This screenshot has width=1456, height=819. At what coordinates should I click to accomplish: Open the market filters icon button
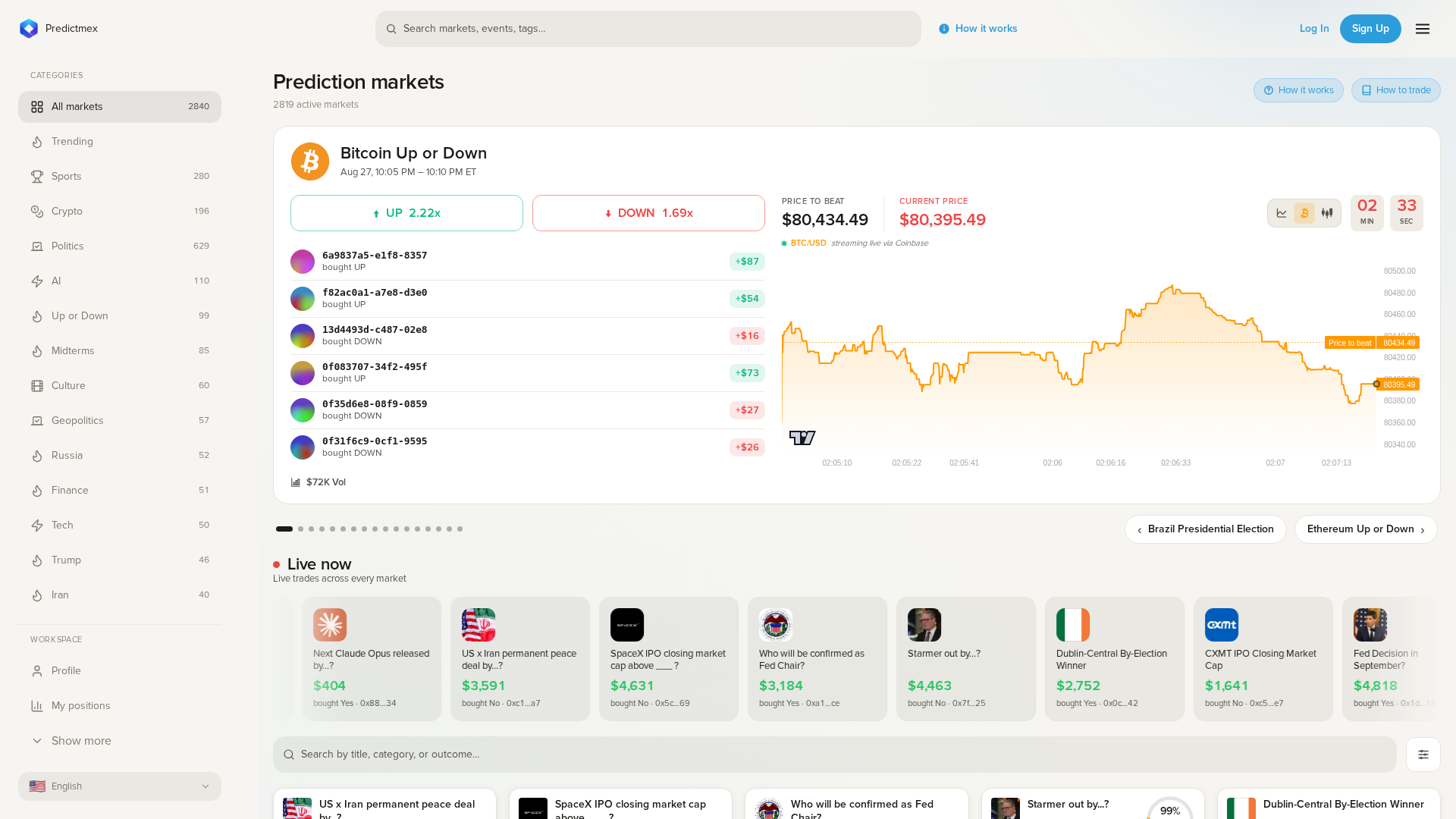point(1423,755)
